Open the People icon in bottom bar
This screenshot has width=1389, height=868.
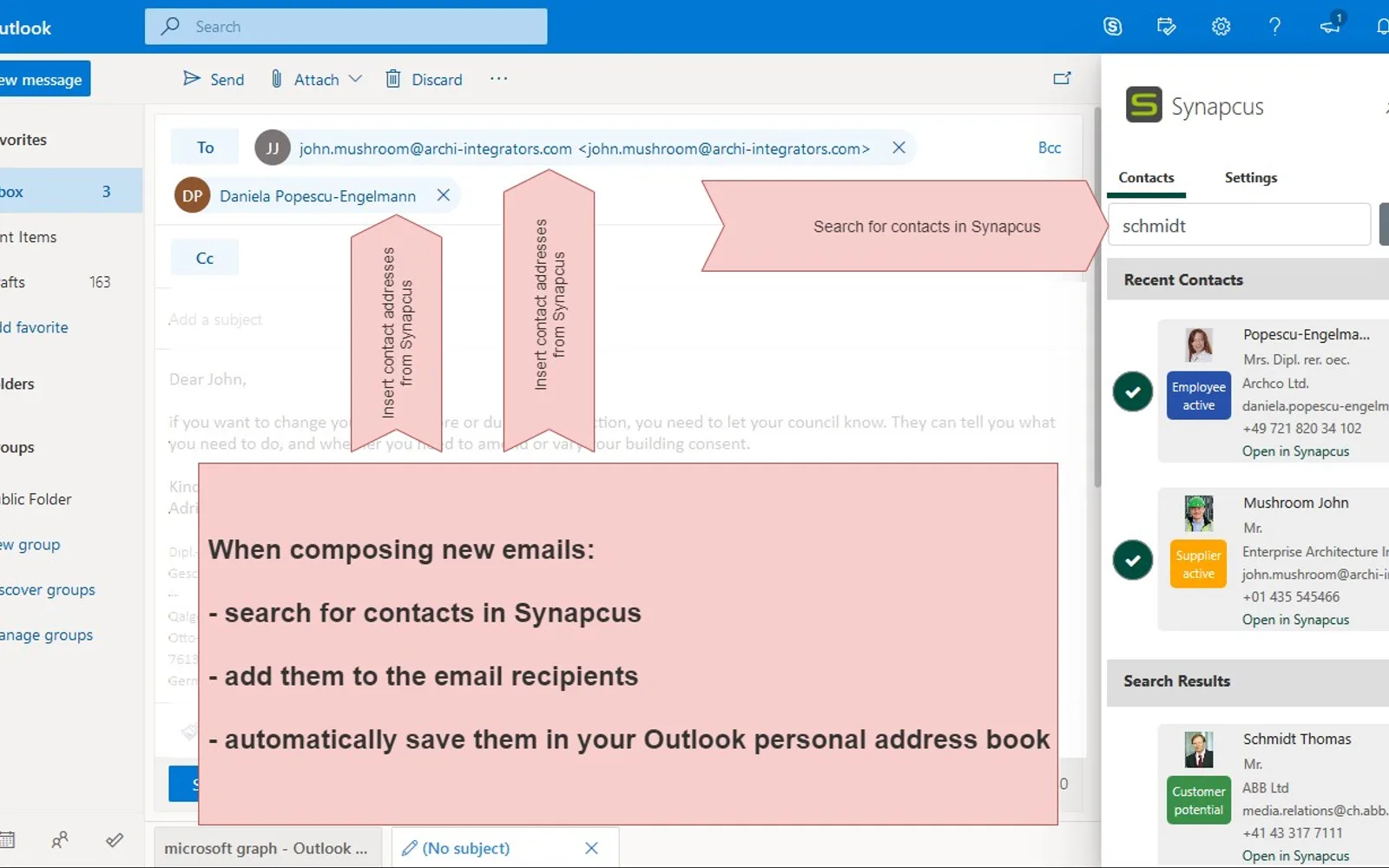pyautogui.click(x=60, y=840)
